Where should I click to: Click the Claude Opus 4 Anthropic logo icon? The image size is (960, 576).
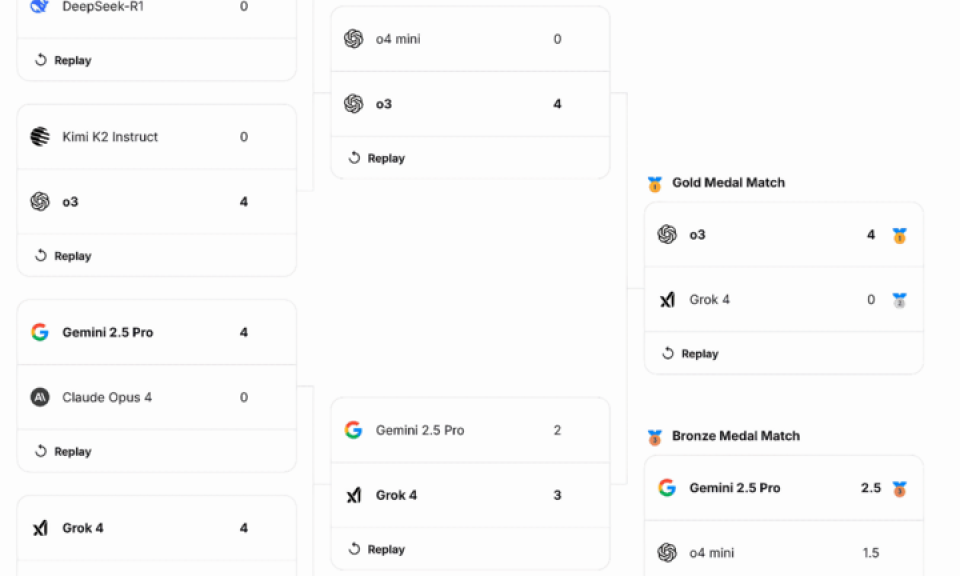pyautogui.click(x=40, y=397)
